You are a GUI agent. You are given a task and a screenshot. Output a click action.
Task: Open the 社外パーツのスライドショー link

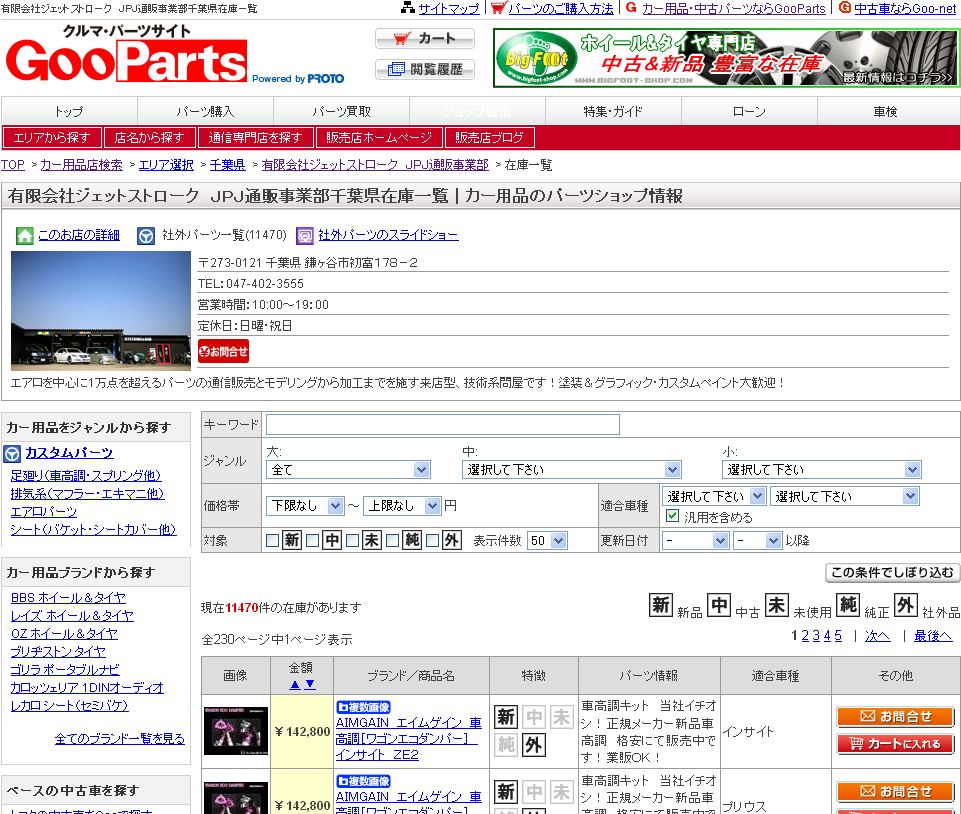388,235
